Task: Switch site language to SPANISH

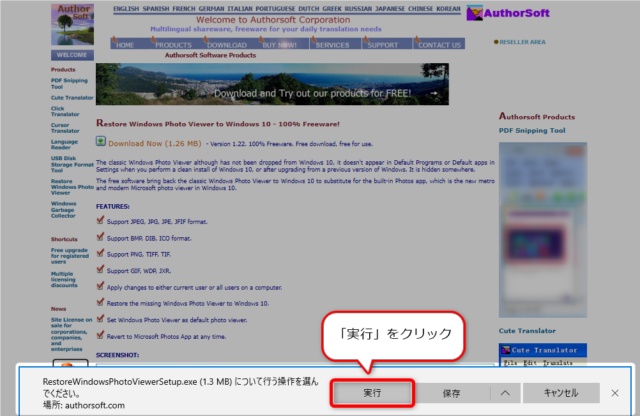Action: point(156,9)
